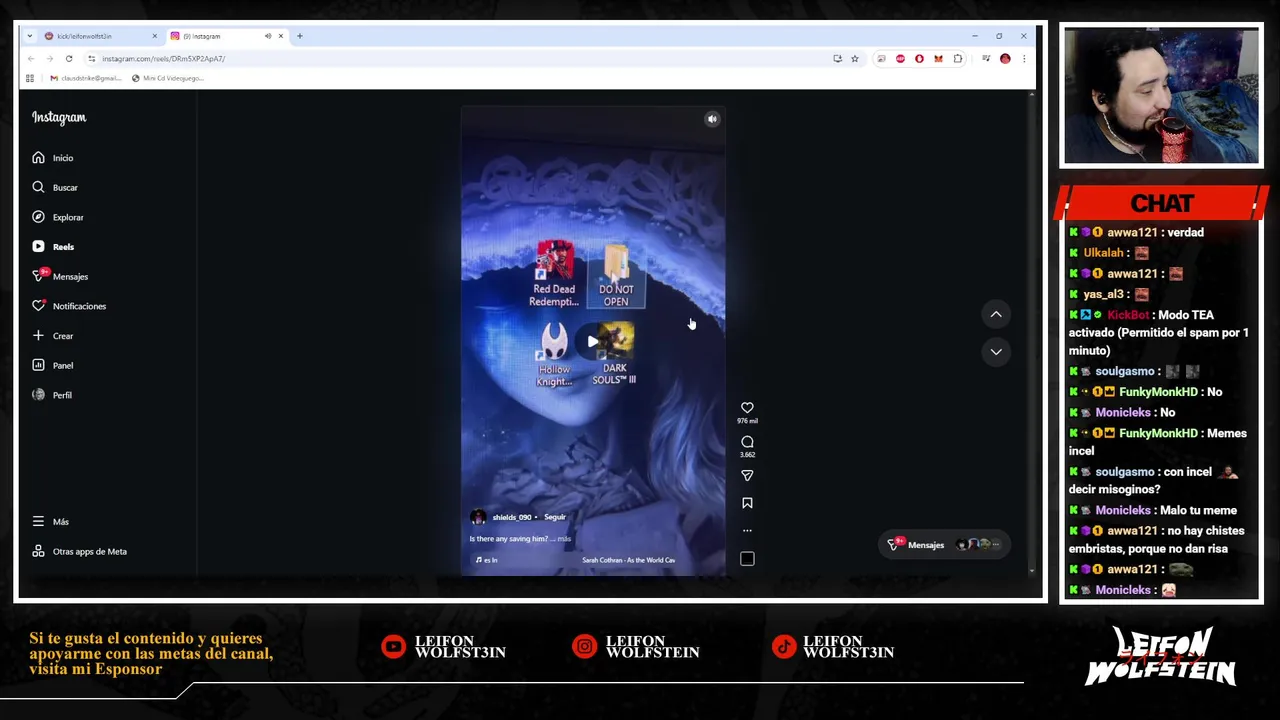Image resolution: width=1280 pixels, height=720 pixels.
Task: Go to the previous reel with the up arrow
Action: 996,314
